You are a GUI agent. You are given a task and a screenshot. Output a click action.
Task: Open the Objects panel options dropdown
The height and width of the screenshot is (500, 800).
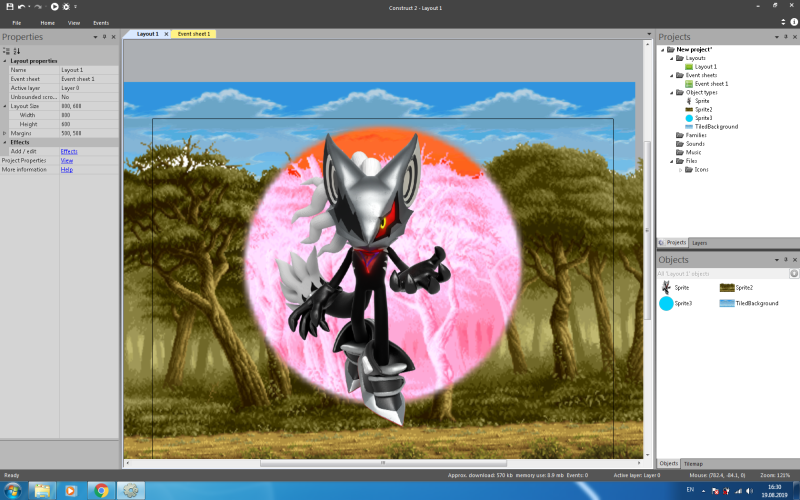pos(777,260)
